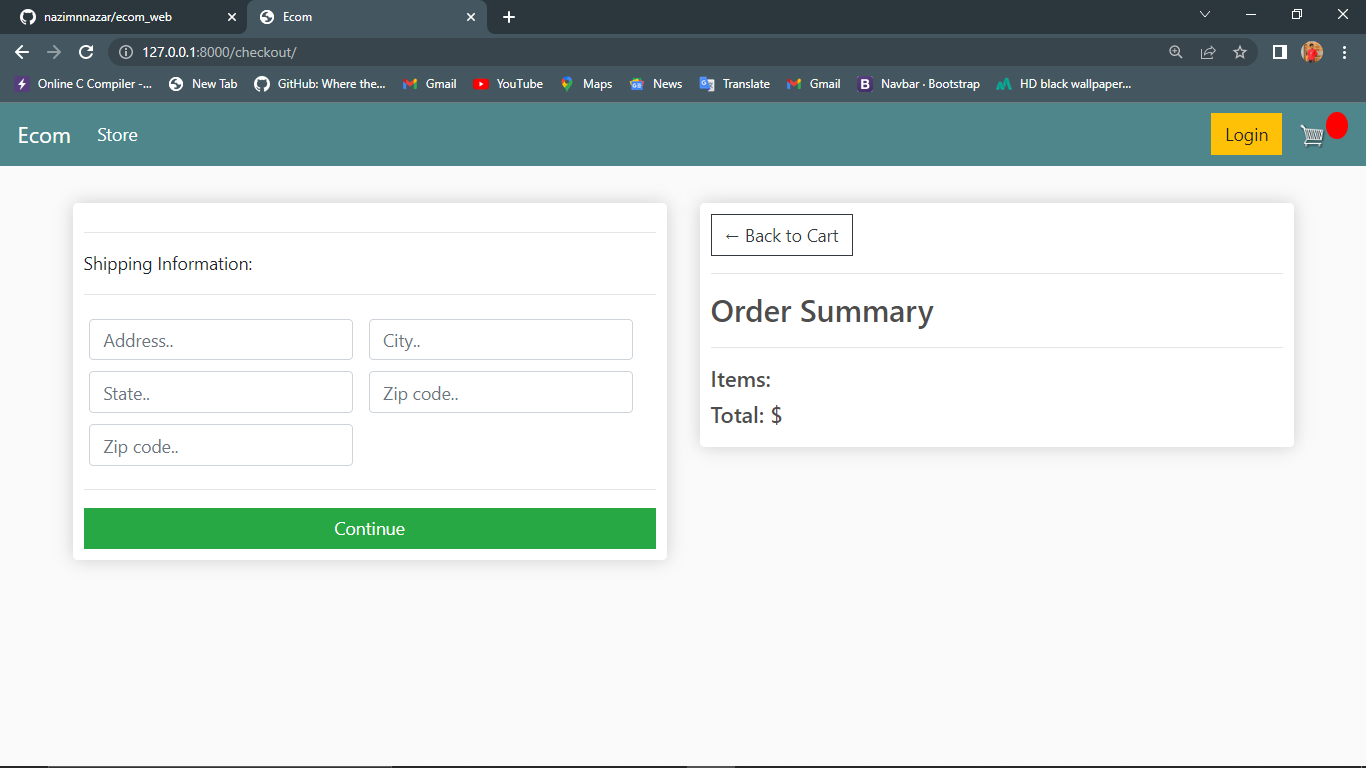Select the Ecom browser tab
Viewport: 1366px width, 768px height.
(368, 17)
